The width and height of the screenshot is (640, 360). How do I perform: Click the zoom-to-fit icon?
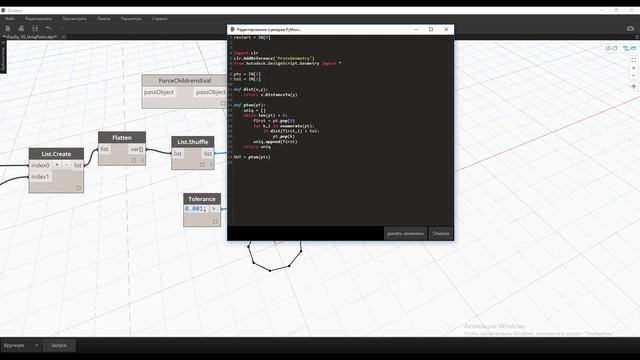tap(633, 60)
